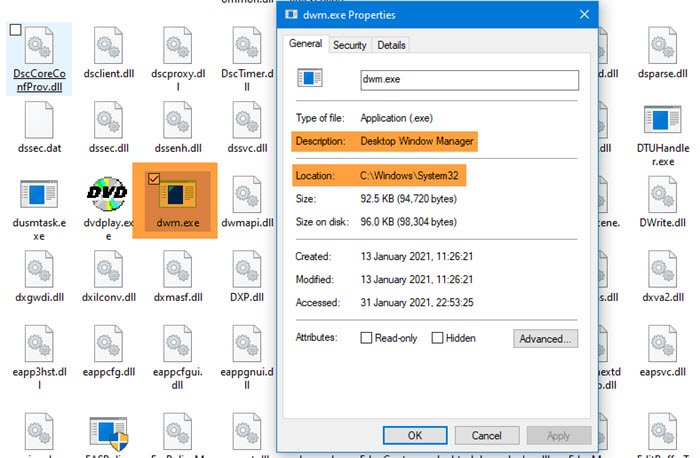Click the Accessed date "31 January 2021, 22:53:25"
Image resolution: width=700 pixels, height=458 pixels.
[417, 302]
